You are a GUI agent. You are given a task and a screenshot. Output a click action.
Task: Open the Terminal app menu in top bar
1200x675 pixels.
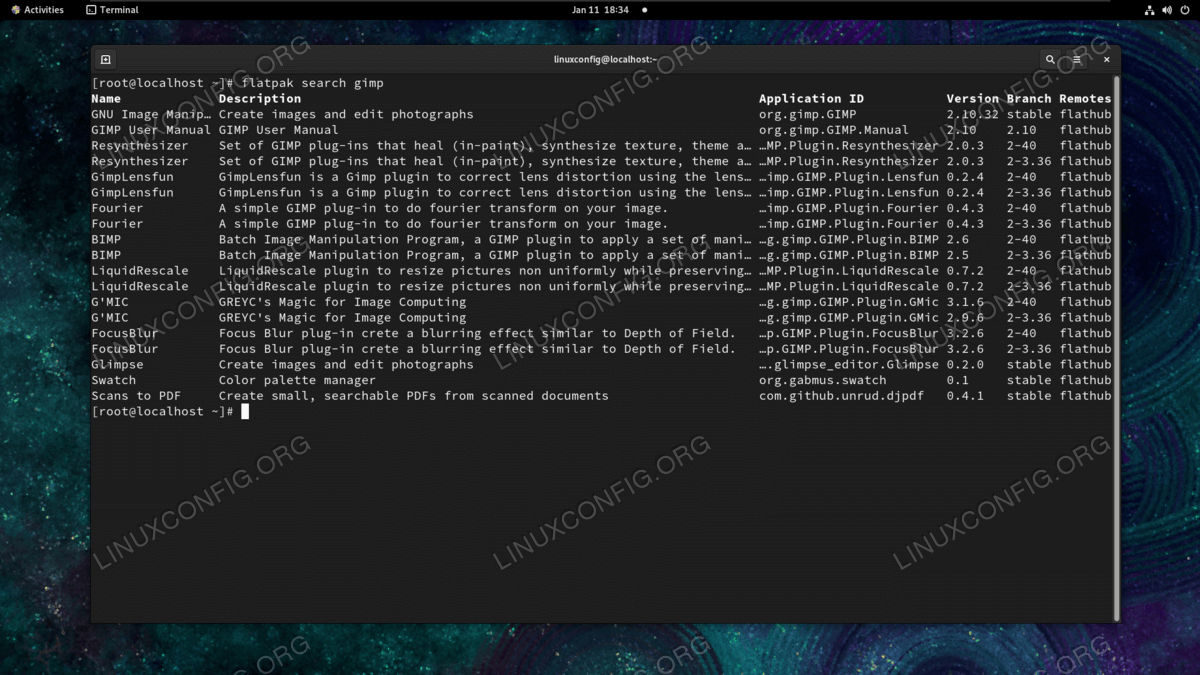tap(112, 10)
